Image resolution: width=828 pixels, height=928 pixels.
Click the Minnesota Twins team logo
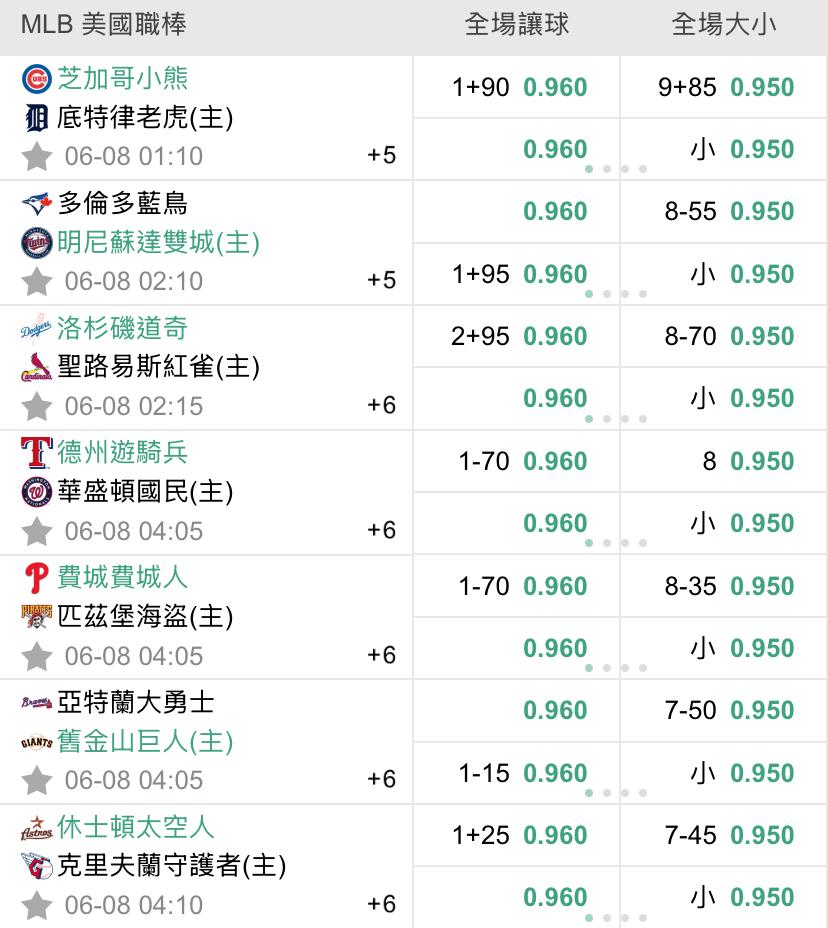click(x=37, y=243)
